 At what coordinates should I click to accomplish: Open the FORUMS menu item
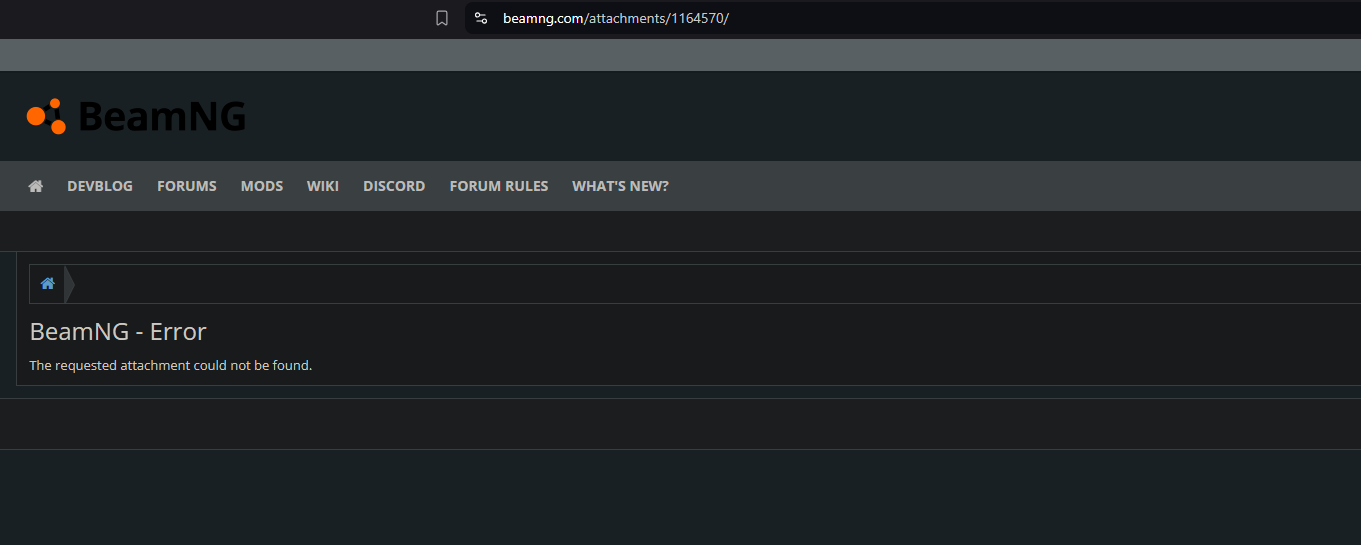[x=187, y=186]
